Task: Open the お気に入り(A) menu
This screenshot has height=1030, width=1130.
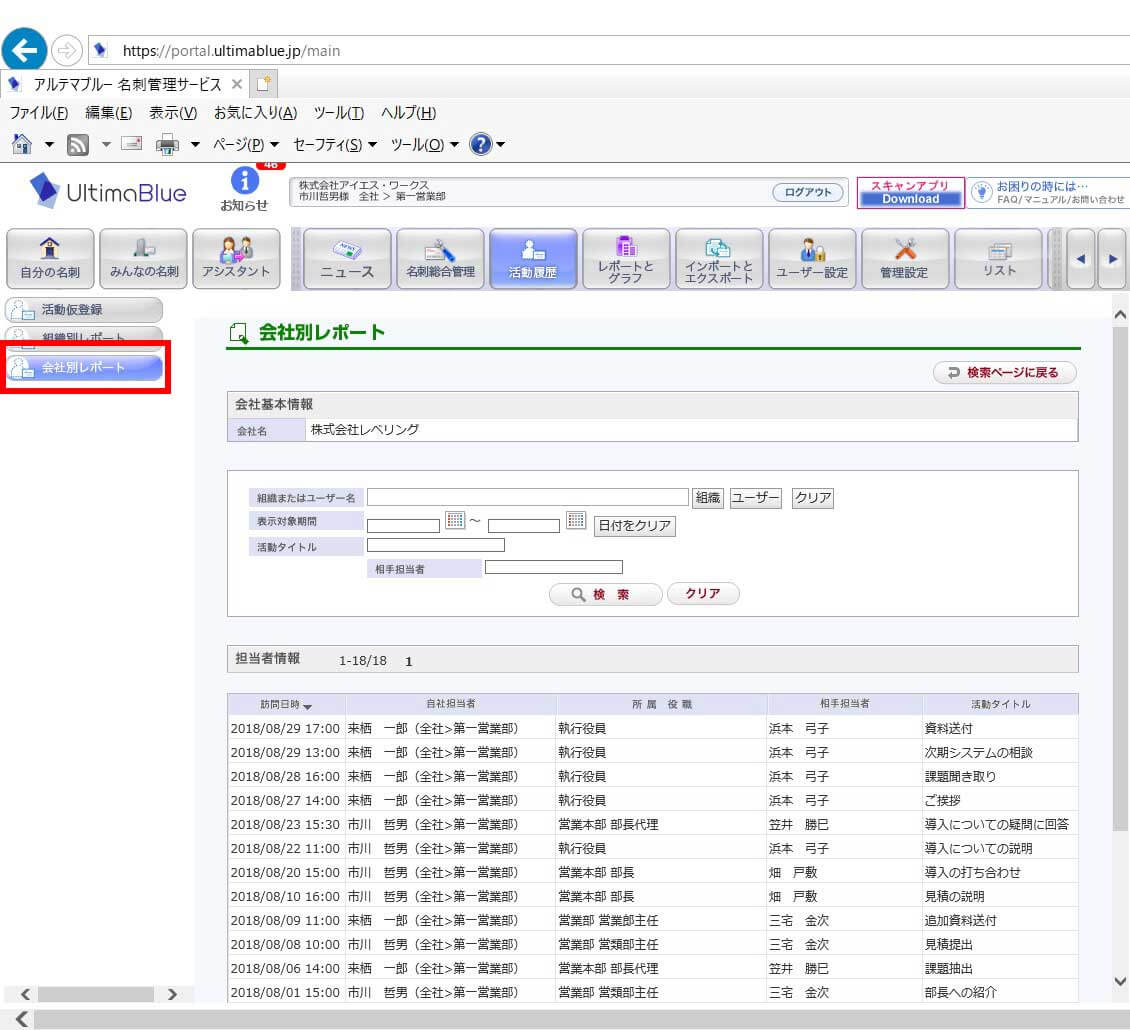Action: point(256,113)
